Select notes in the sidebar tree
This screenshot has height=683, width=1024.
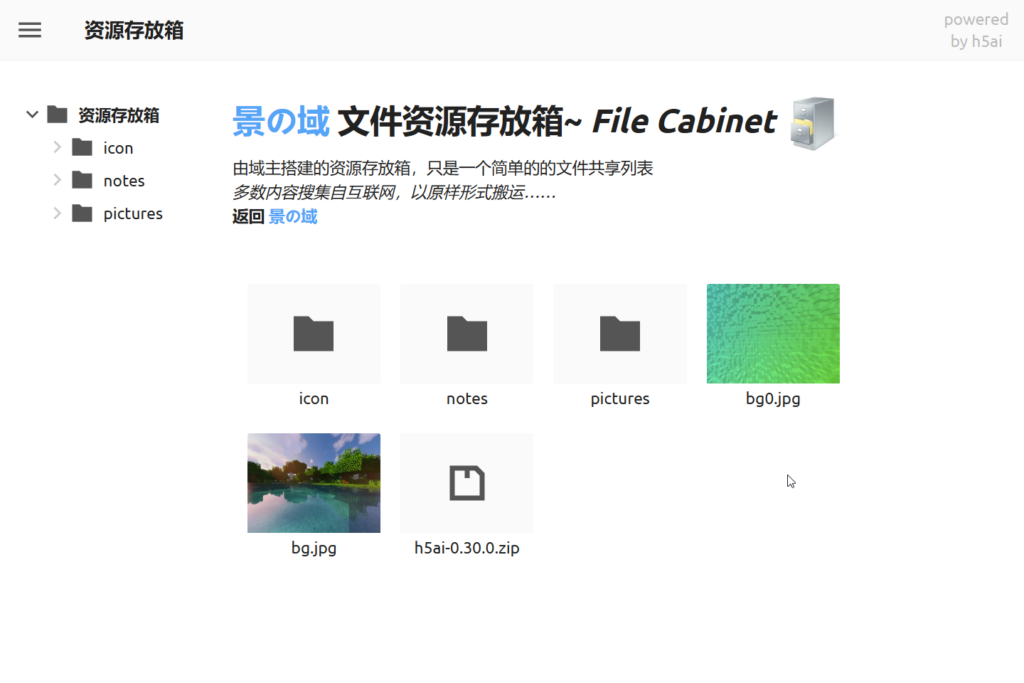pyautogui.click(x=124, y=181)
